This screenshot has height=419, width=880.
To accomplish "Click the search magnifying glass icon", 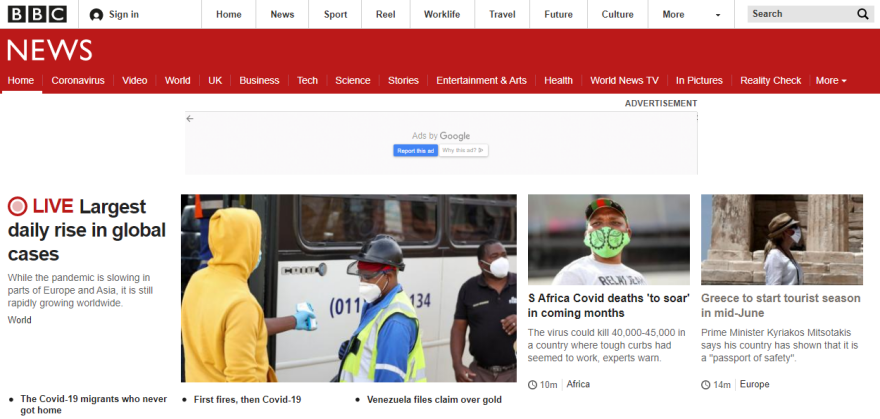I will pyautogui.click(x=863, y=14).
